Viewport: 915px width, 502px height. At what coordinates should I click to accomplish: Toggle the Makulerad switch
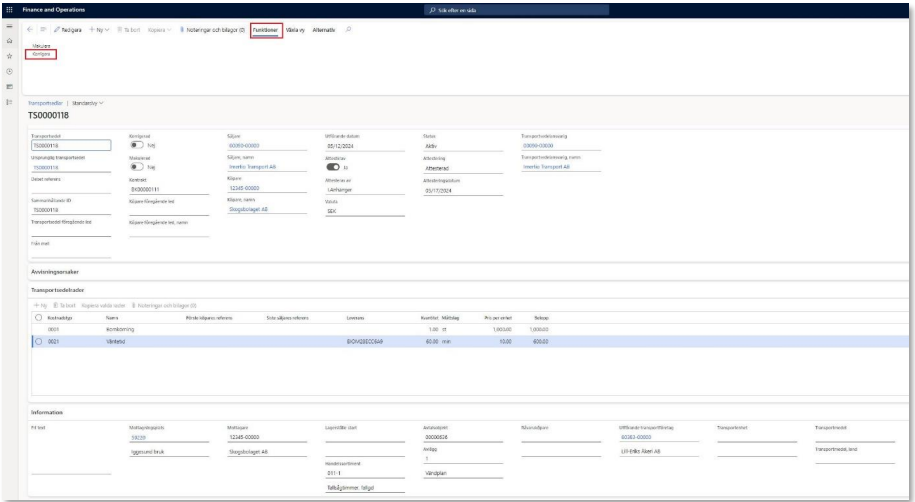137,167
